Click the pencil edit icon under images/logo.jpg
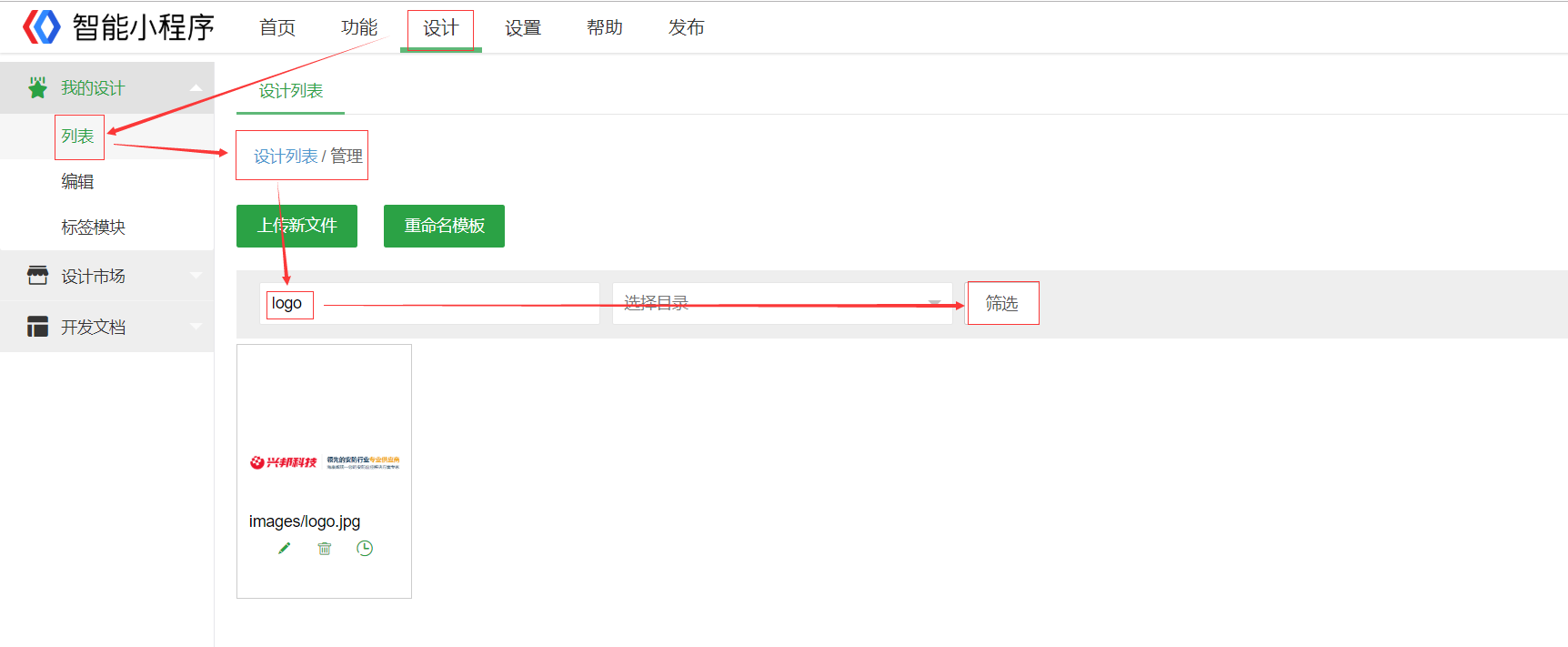Screen dimensions: 1568x647 [285, 548]
